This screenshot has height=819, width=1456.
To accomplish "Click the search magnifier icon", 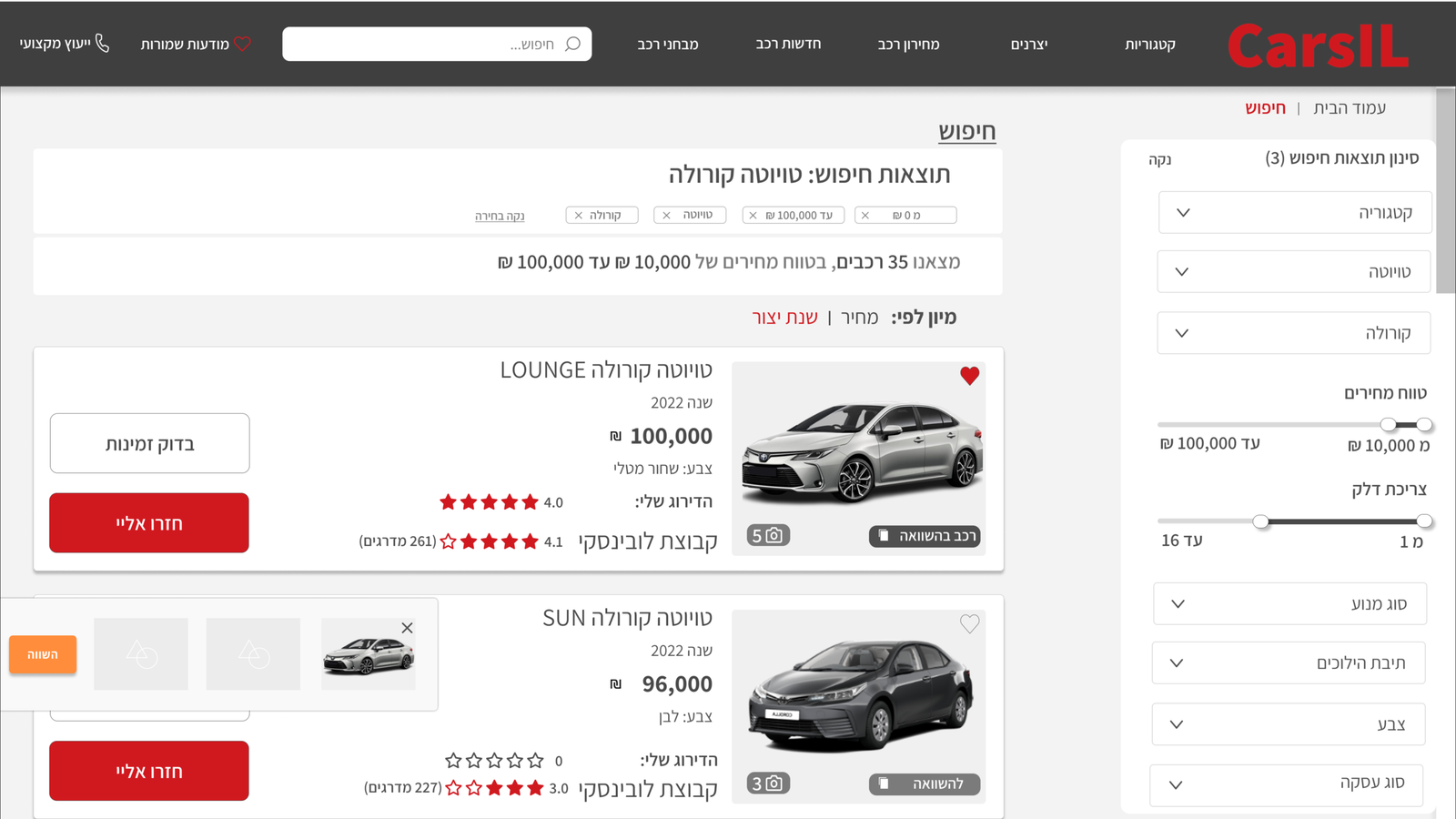I will coord(572,44).
